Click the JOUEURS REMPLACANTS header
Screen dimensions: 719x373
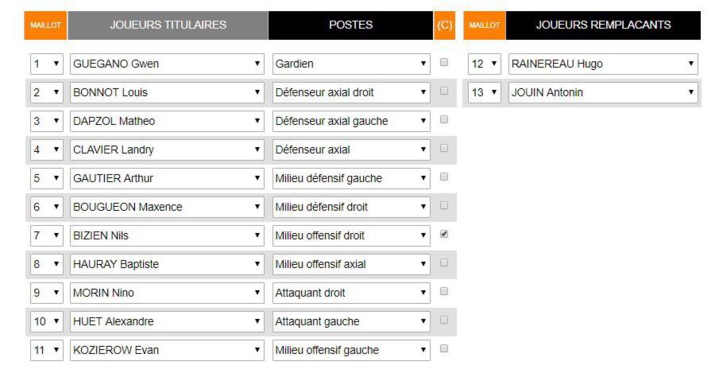603,25
